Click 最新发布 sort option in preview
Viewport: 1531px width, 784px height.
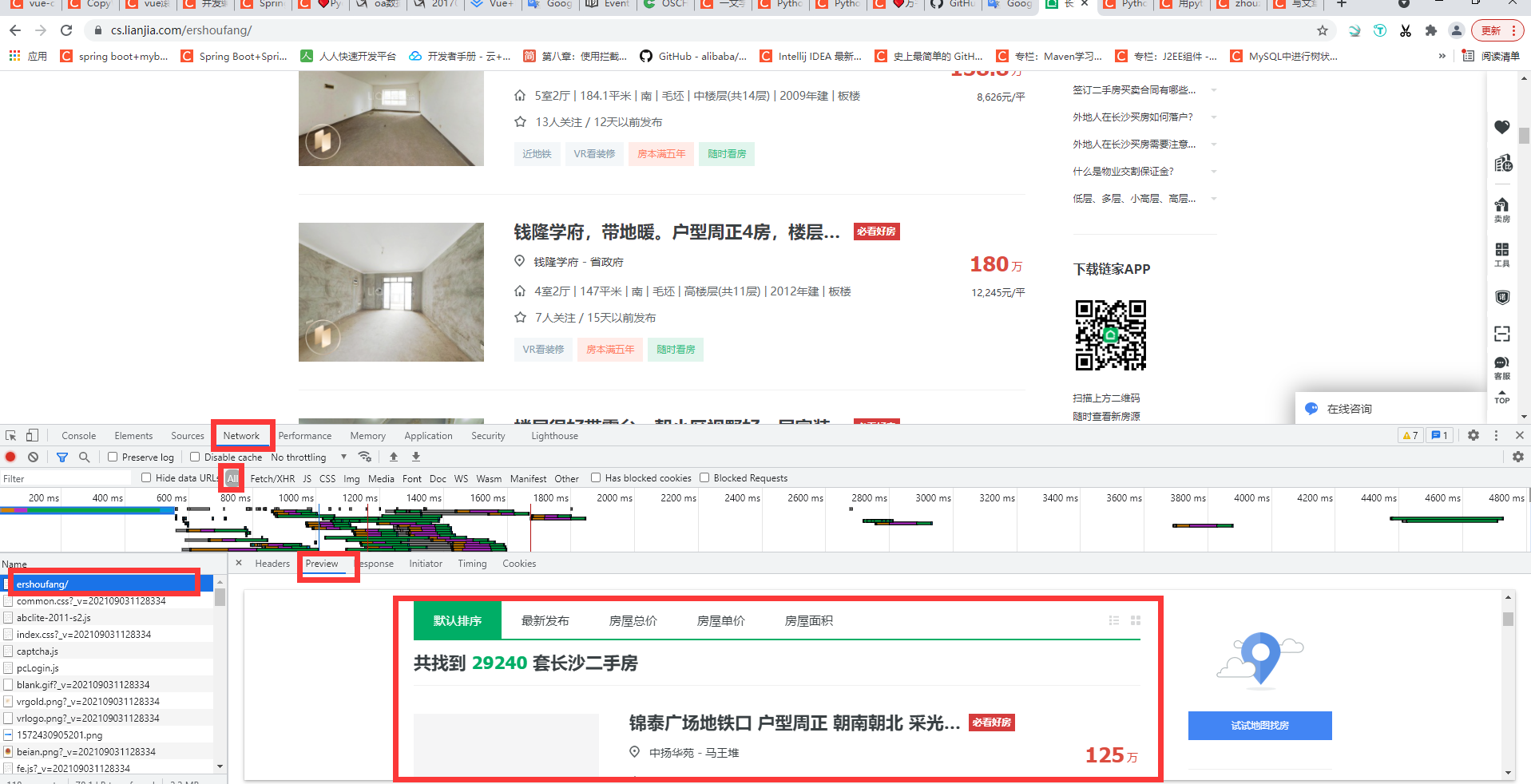coord(545,620)
